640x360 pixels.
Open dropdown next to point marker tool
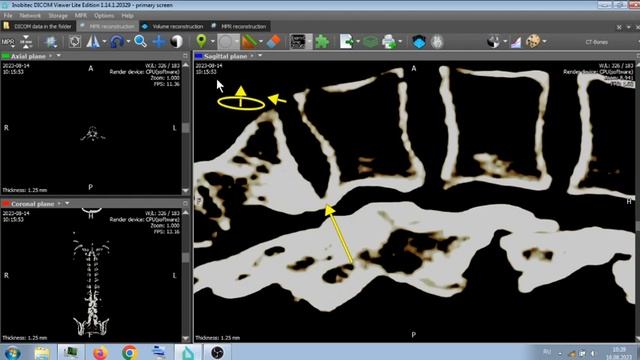[x=212, y=42]
